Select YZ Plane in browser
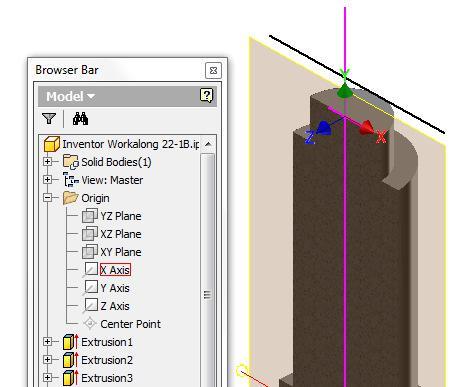Screen dimensions: 464x387 point(121,216)
